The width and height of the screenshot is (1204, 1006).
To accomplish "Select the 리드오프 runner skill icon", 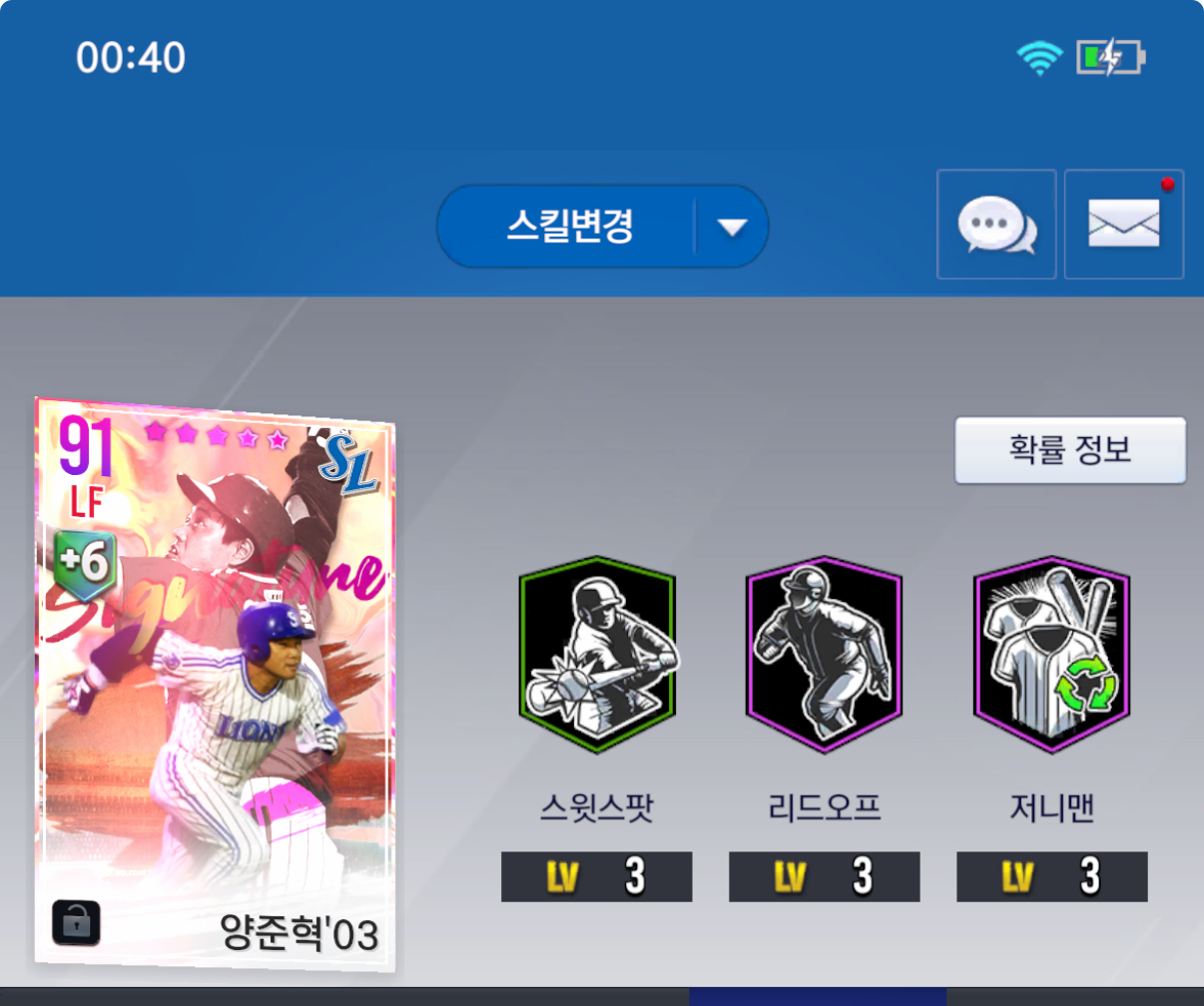I will coord(825,655).
